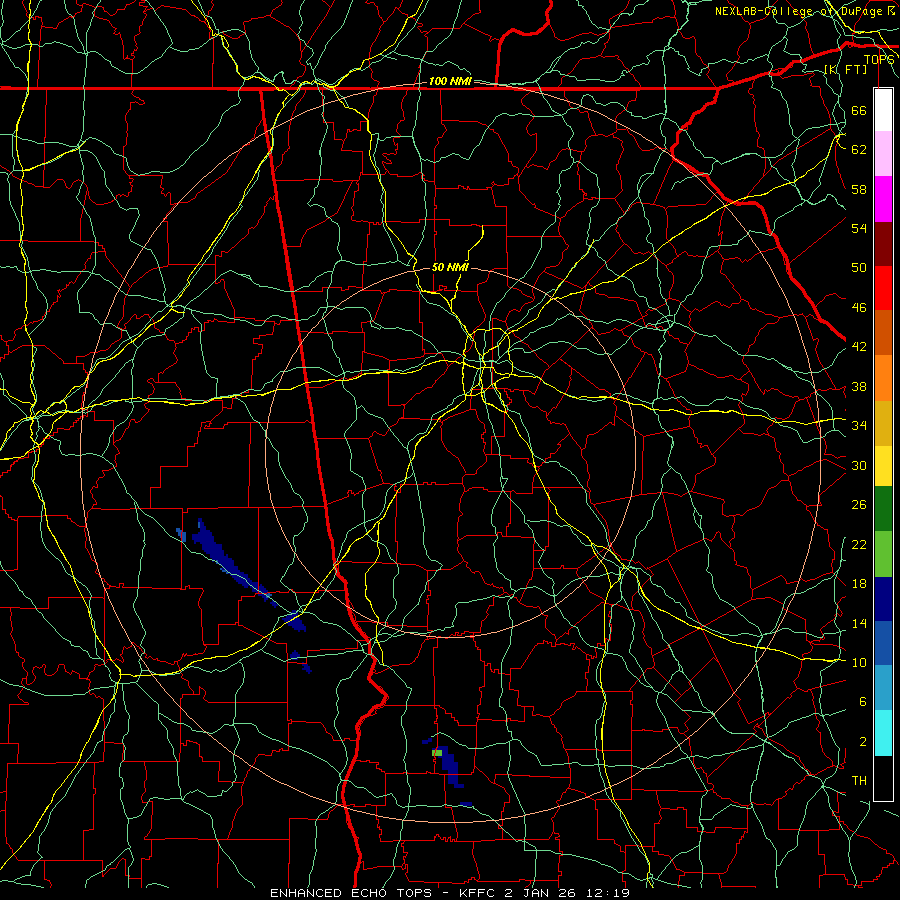Click the '50' legend value
900x900 pixels.
859,268
